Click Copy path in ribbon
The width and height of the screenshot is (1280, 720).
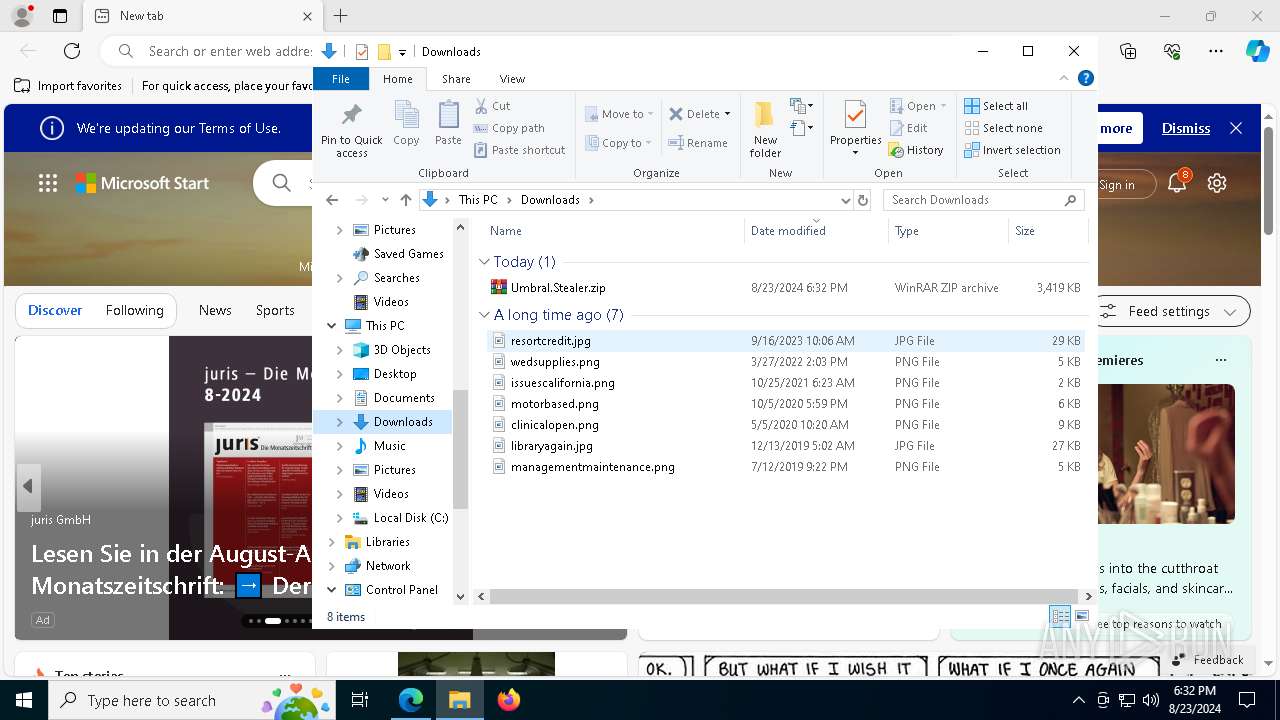pos(509,128)
